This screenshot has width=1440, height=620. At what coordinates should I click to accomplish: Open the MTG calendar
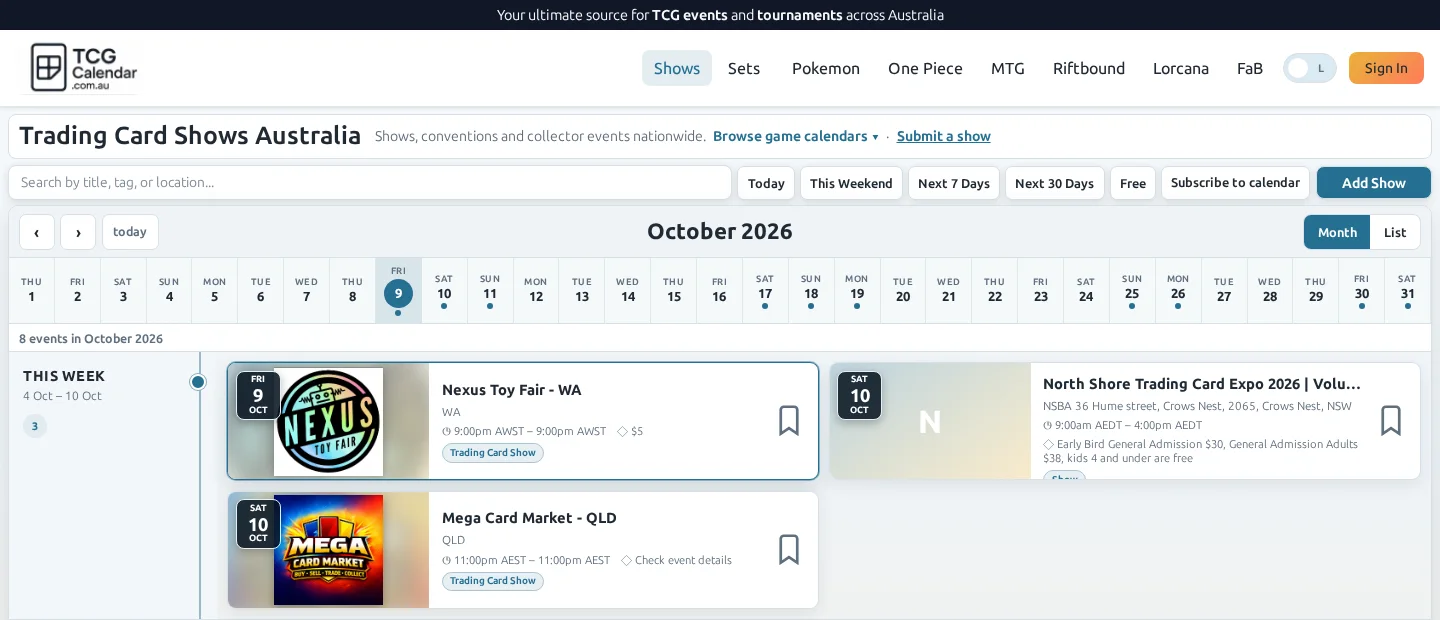[1008, 68]
